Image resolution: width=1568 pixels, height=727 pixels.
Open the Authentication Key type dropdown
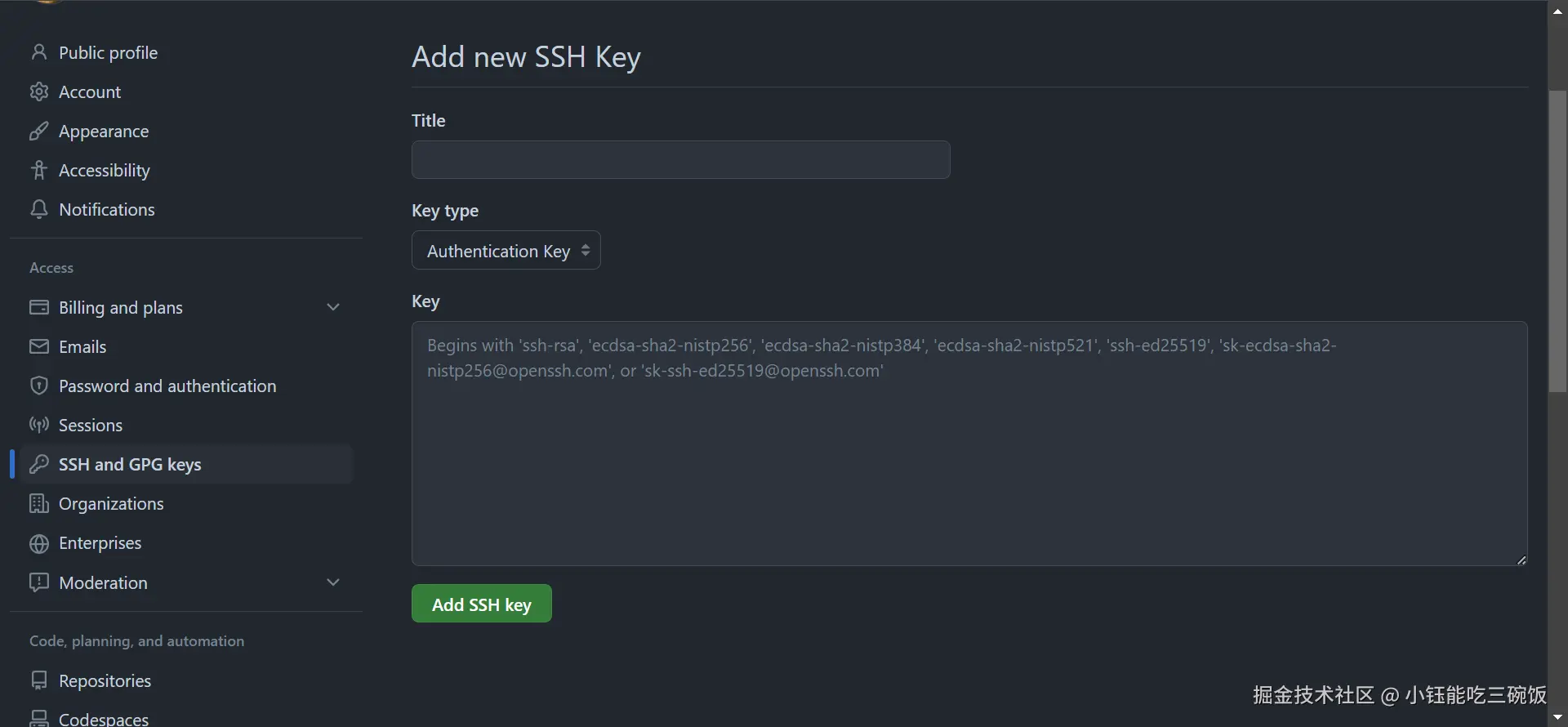tap(506, 251)
